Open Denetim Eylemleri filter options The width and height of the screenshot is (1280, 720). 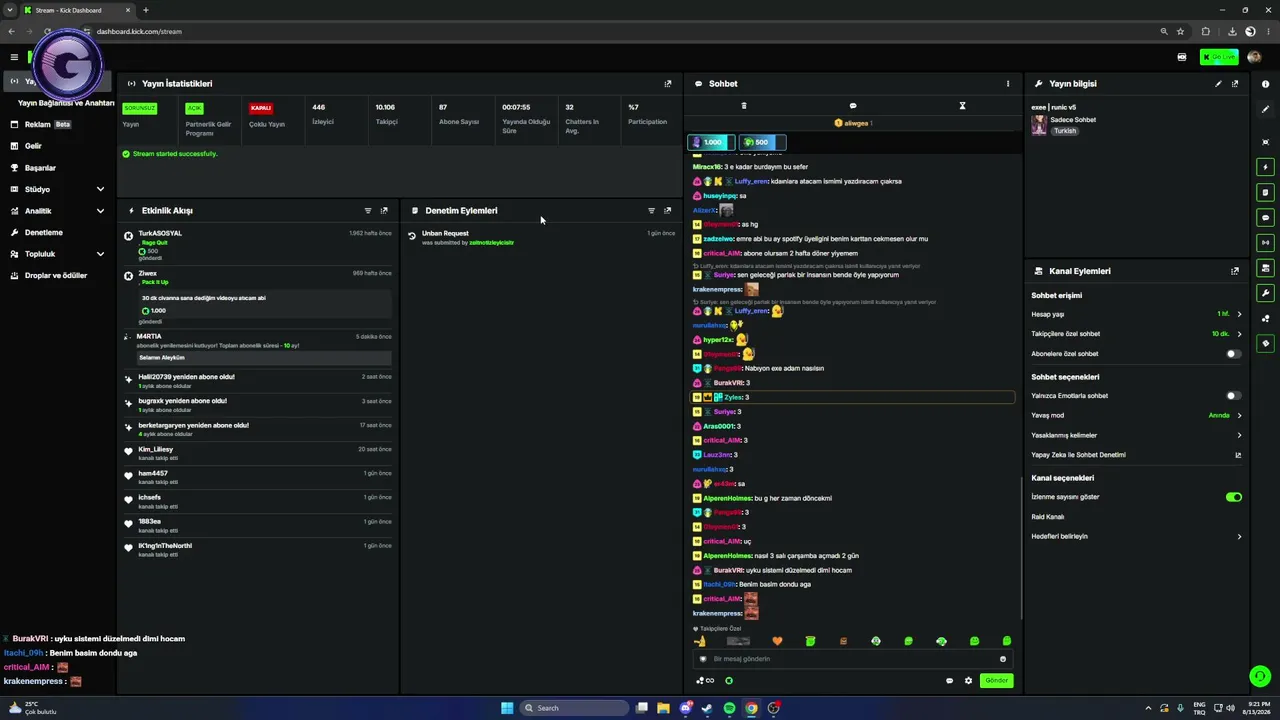(651, 211)
